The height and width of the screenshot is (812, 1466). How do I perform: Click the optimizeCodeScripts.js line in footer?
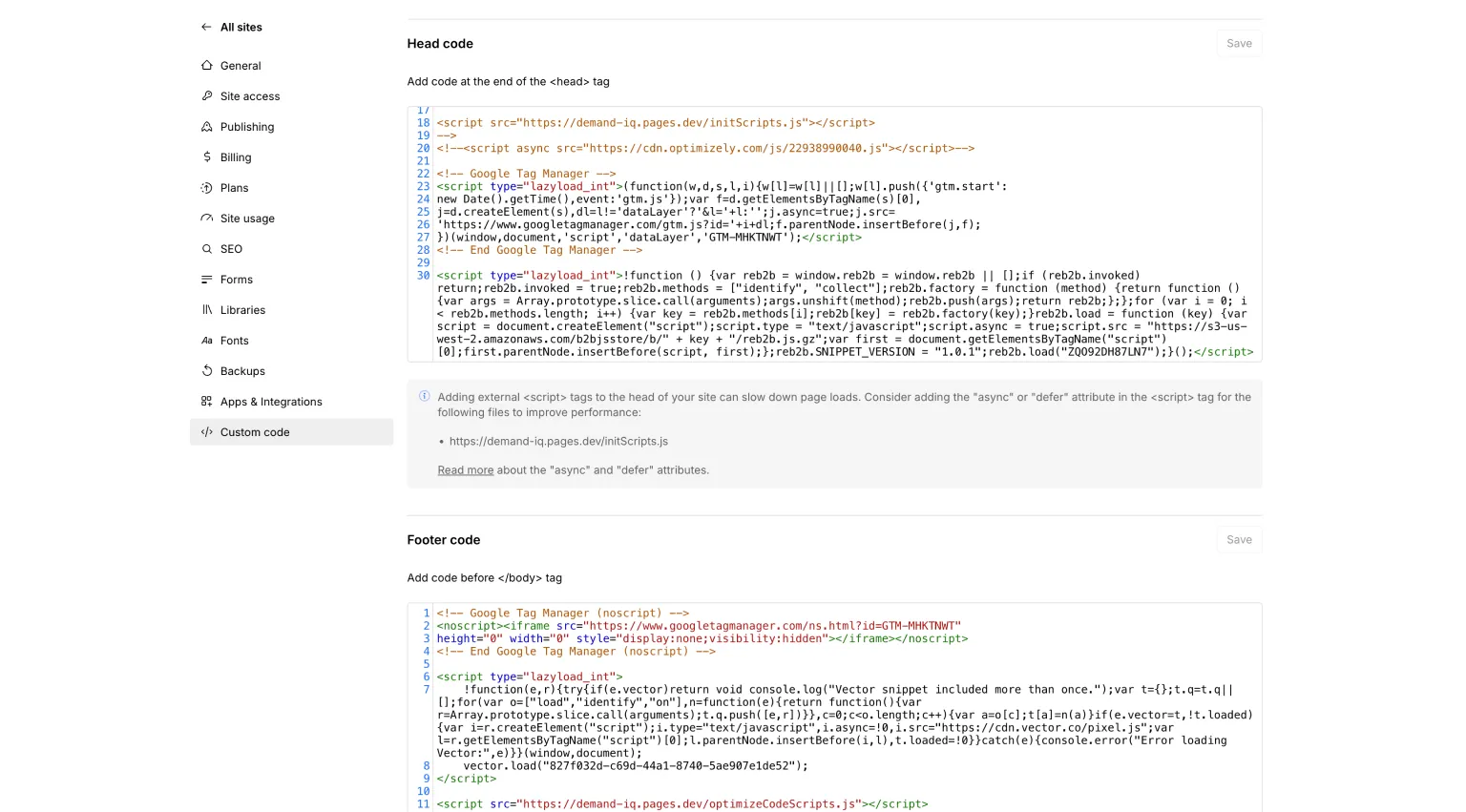[682, 804]
